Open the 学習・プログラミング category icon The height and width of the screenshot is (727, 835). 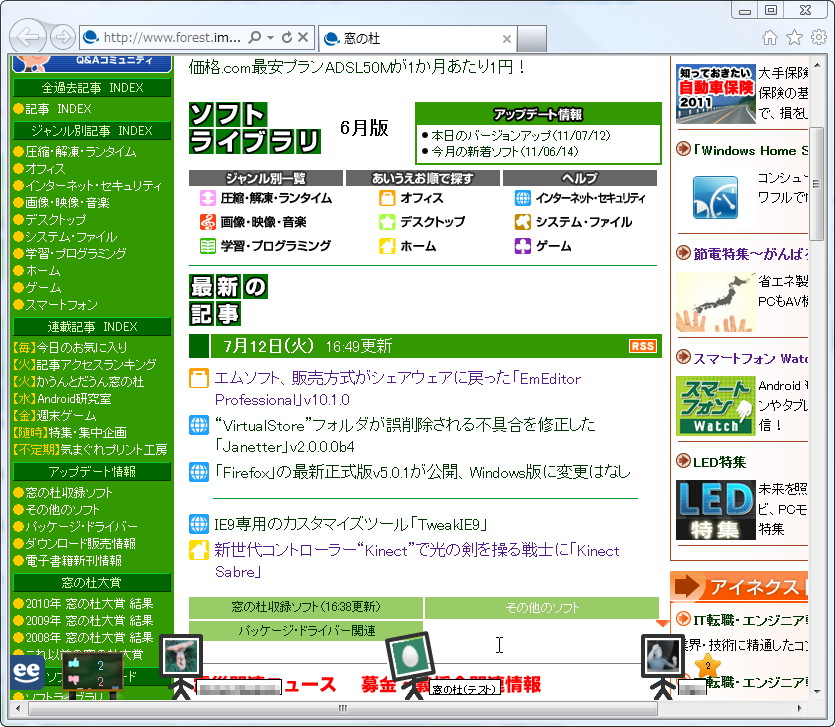pyautogui.click(x=207, y=246)
